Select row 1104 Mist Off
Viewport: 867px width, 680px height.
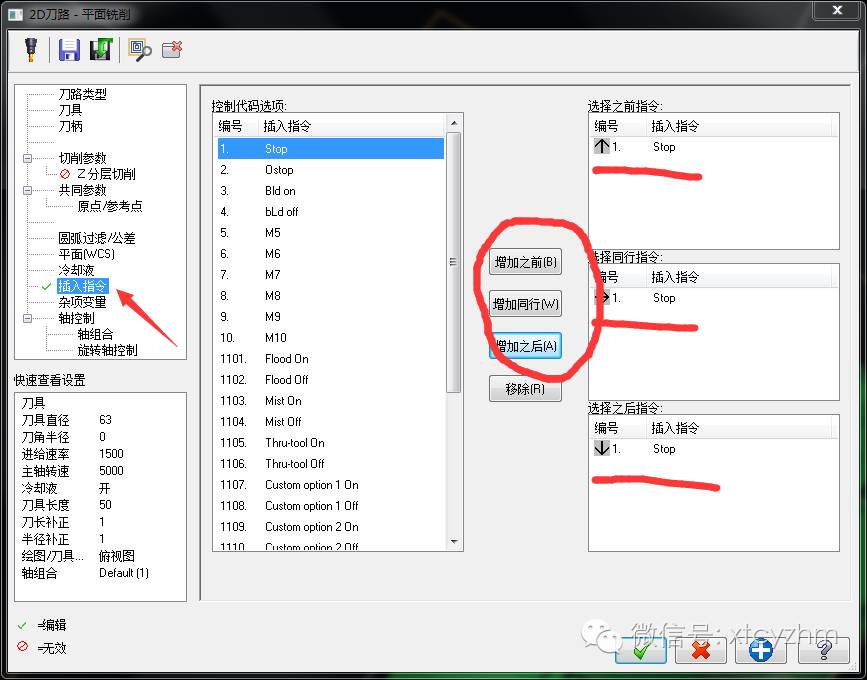point(331,422)
